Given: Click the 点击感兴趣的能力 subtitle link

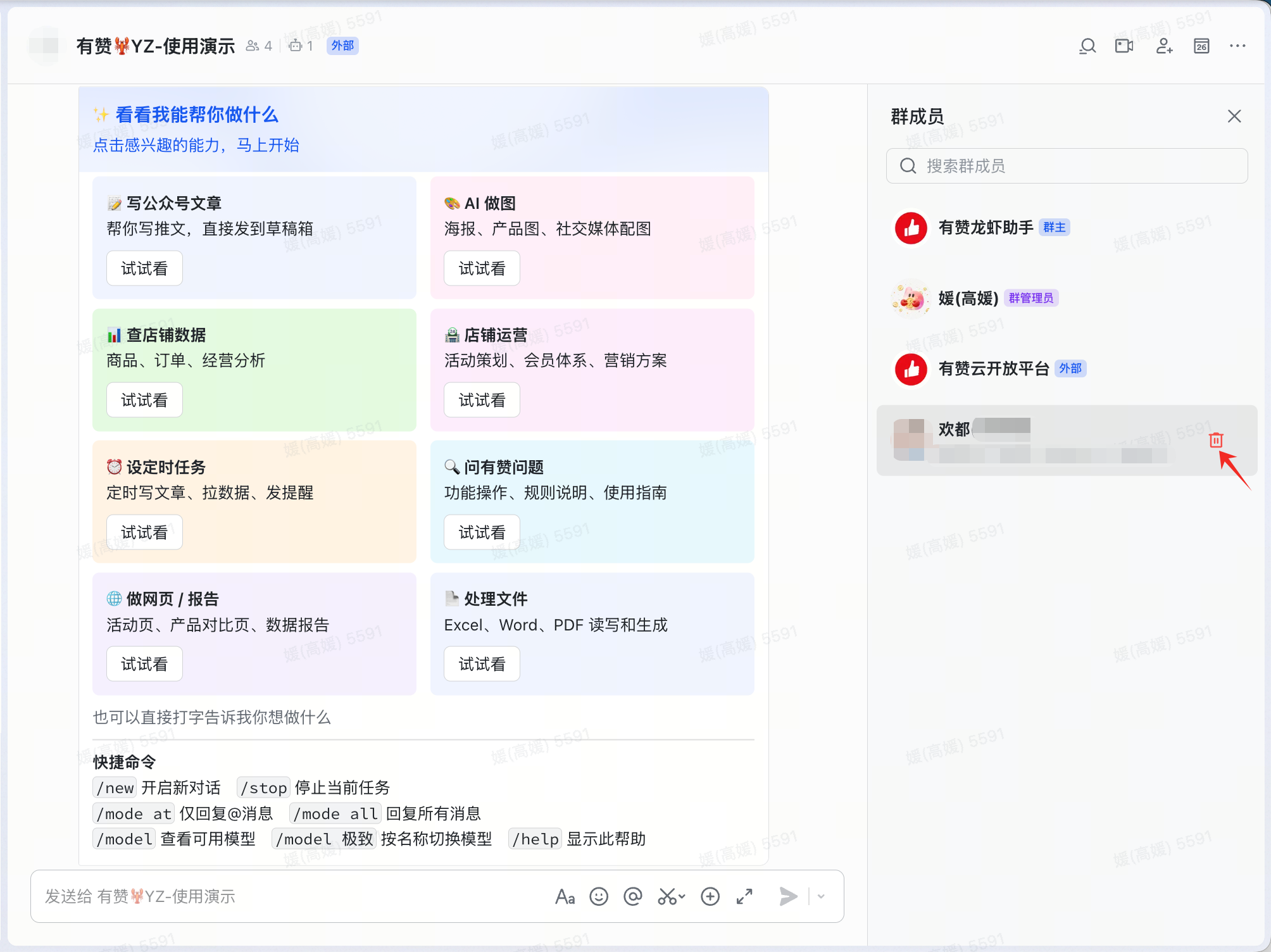Looking at the screenshot, I should (x=196, y=145).
